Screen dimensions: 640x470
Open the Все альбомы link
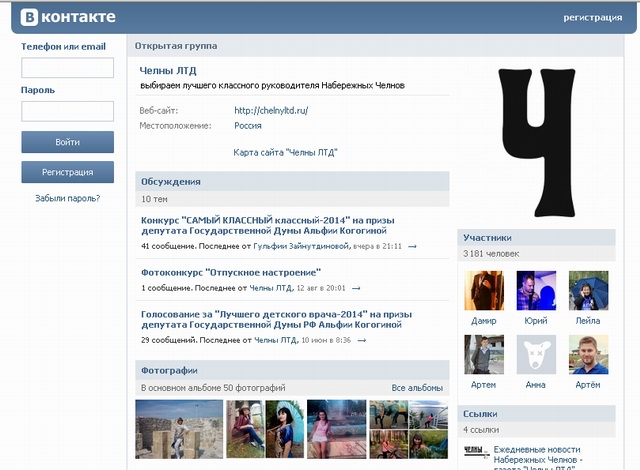coord(417,388)
